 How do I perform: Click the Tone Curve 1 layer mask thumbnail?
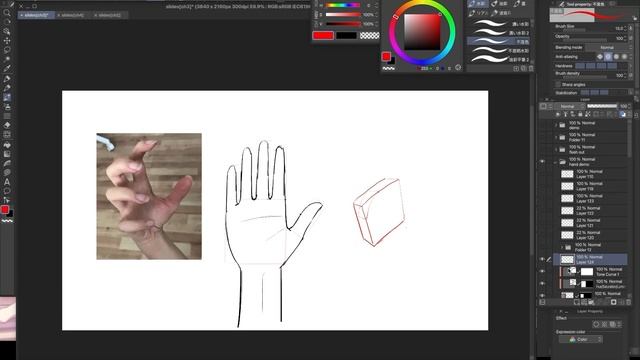click(x=587, y=271)
